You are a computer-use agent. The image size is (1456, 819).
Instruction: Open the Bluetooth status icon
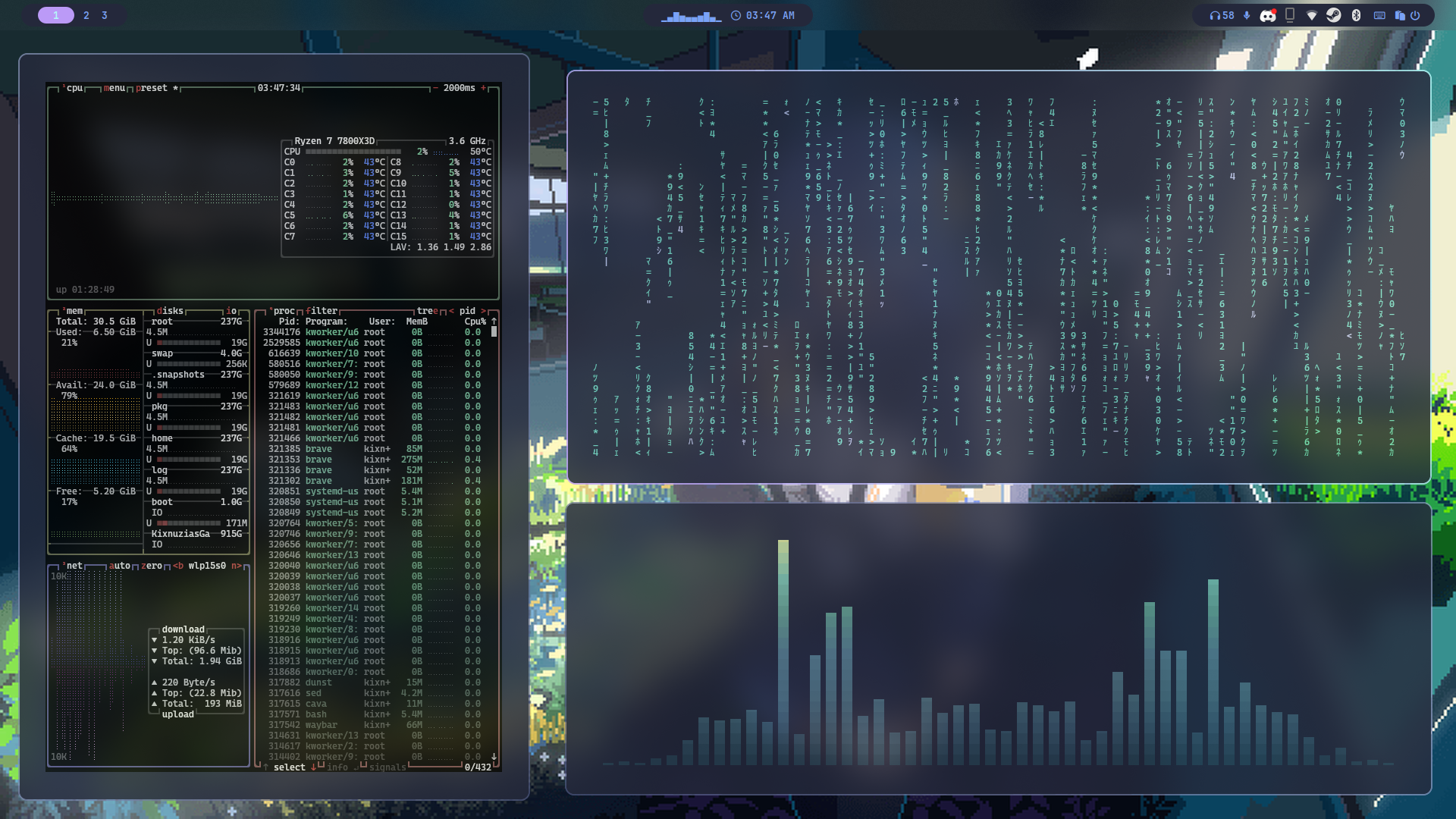point(1356,15)
